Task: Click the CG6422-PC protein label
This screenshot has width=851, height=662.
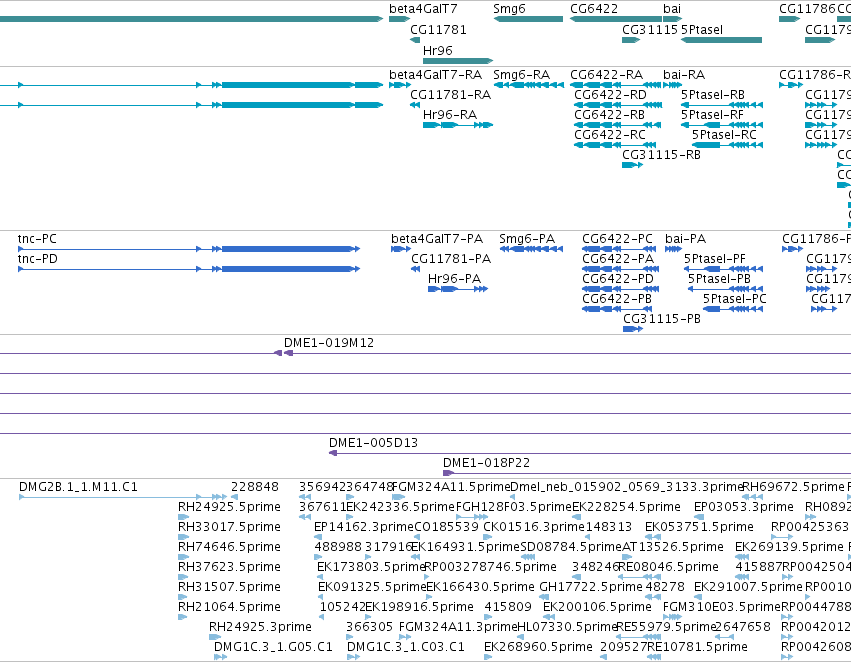Action: pyautogui.click(x=618, y=239)
